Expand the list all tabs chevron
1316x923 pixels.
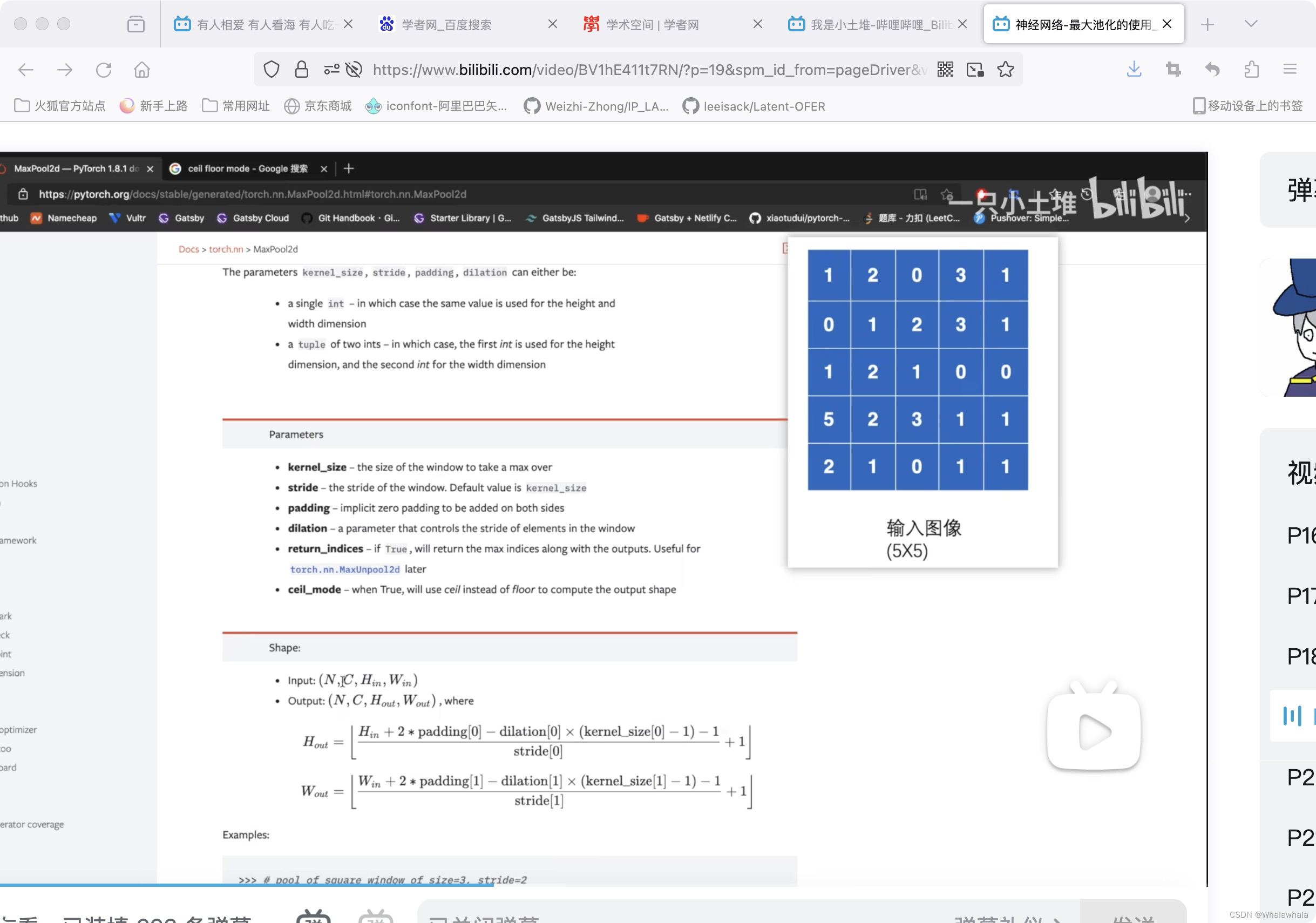click(x=1251, y=24)
